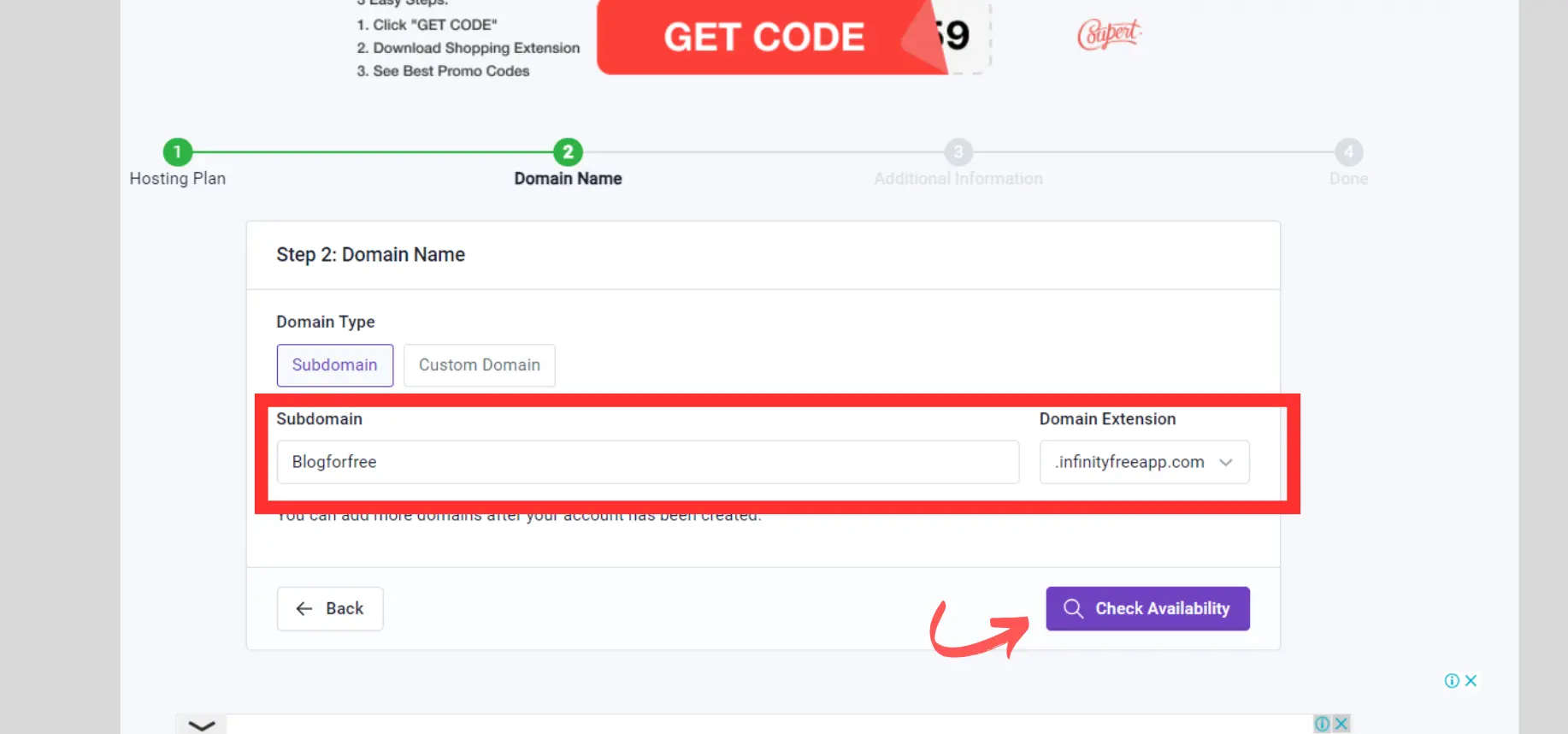Select the Custom Domain type option
The image size is (1568, 734).
coord(479,365)
